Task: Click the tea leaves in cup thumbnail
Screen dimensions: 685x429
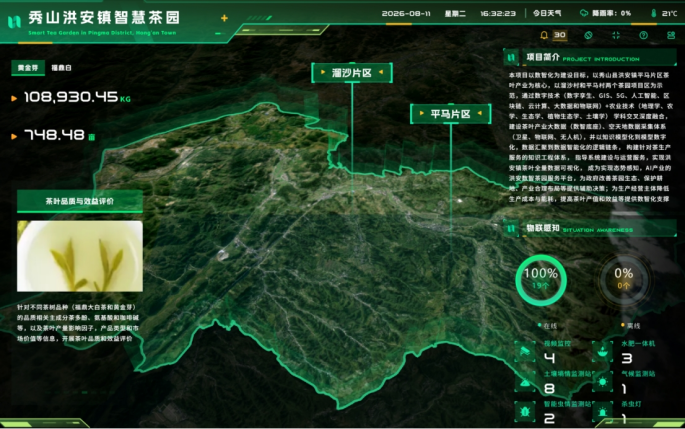Action: point(80,256)
